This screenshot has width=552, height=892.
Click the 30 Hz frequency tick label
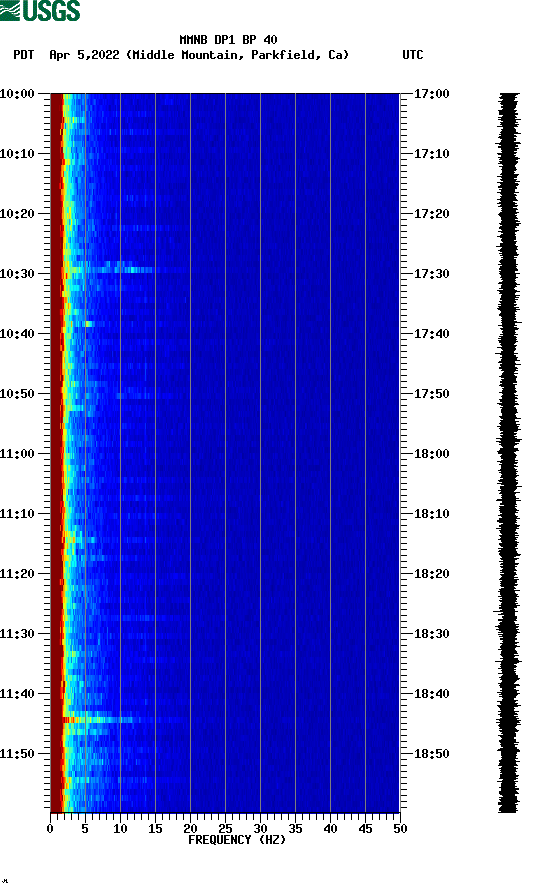(260, 829)
